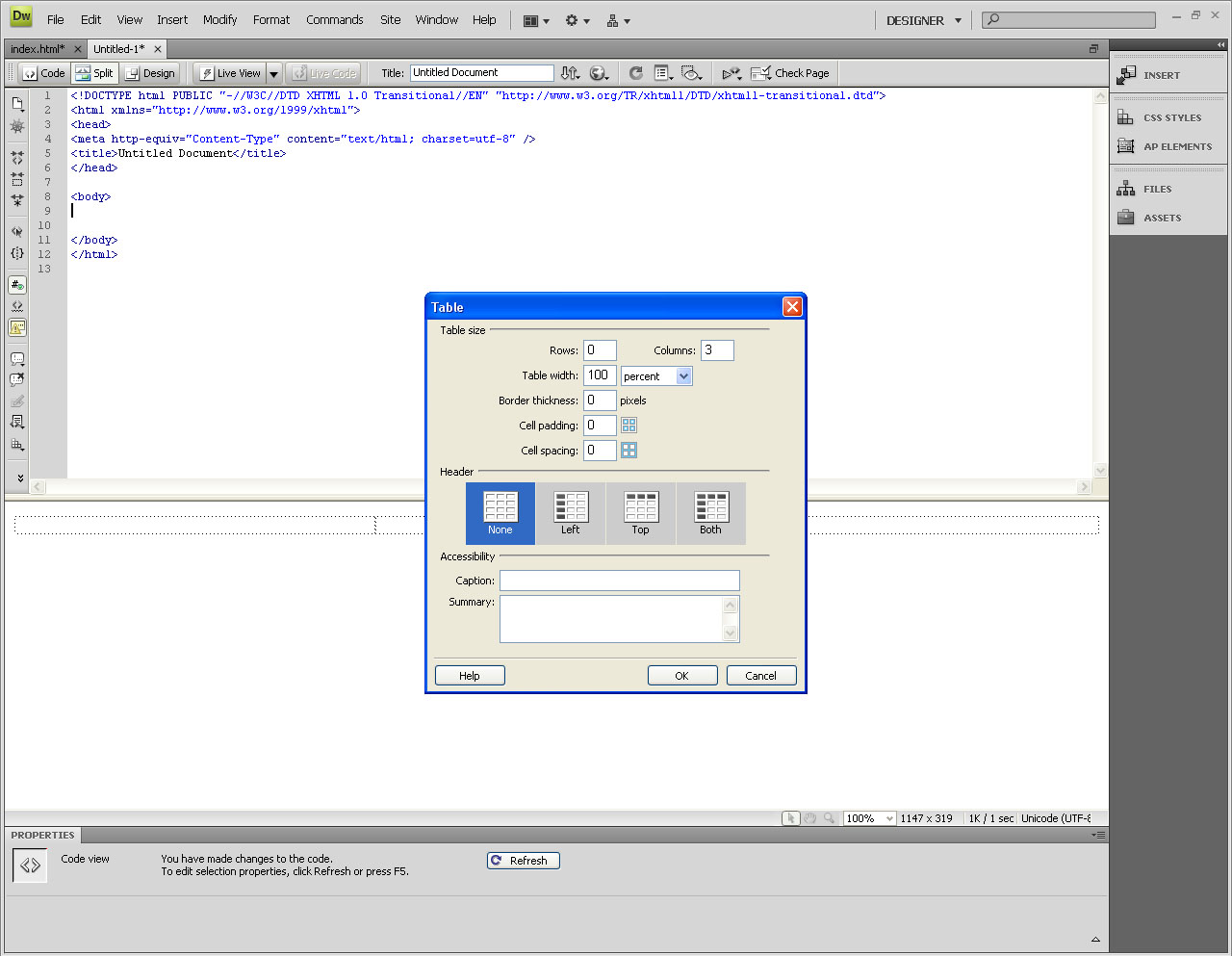Click OK in the Table dialog
The width and height of the screenshot is (1232, 956).
[682, 676]
